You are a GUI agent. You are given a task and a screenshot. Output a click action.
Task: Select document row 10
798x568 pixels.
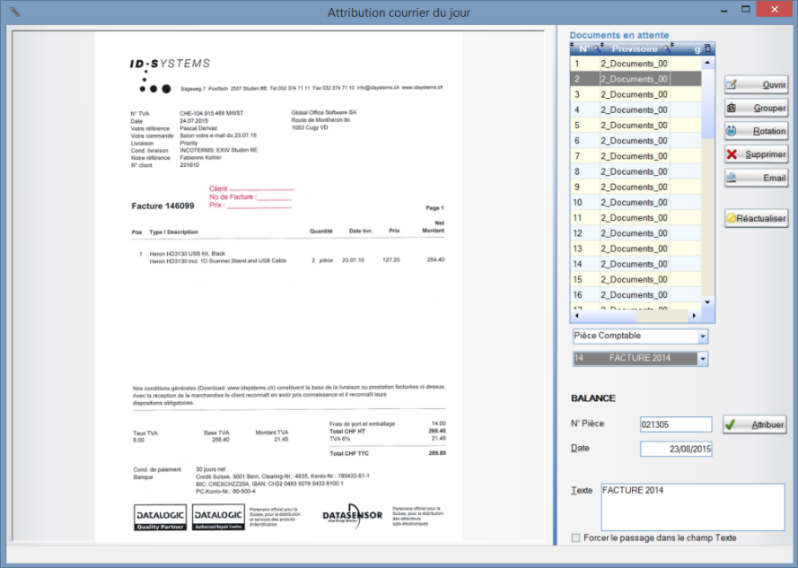(x=636, y=203)
